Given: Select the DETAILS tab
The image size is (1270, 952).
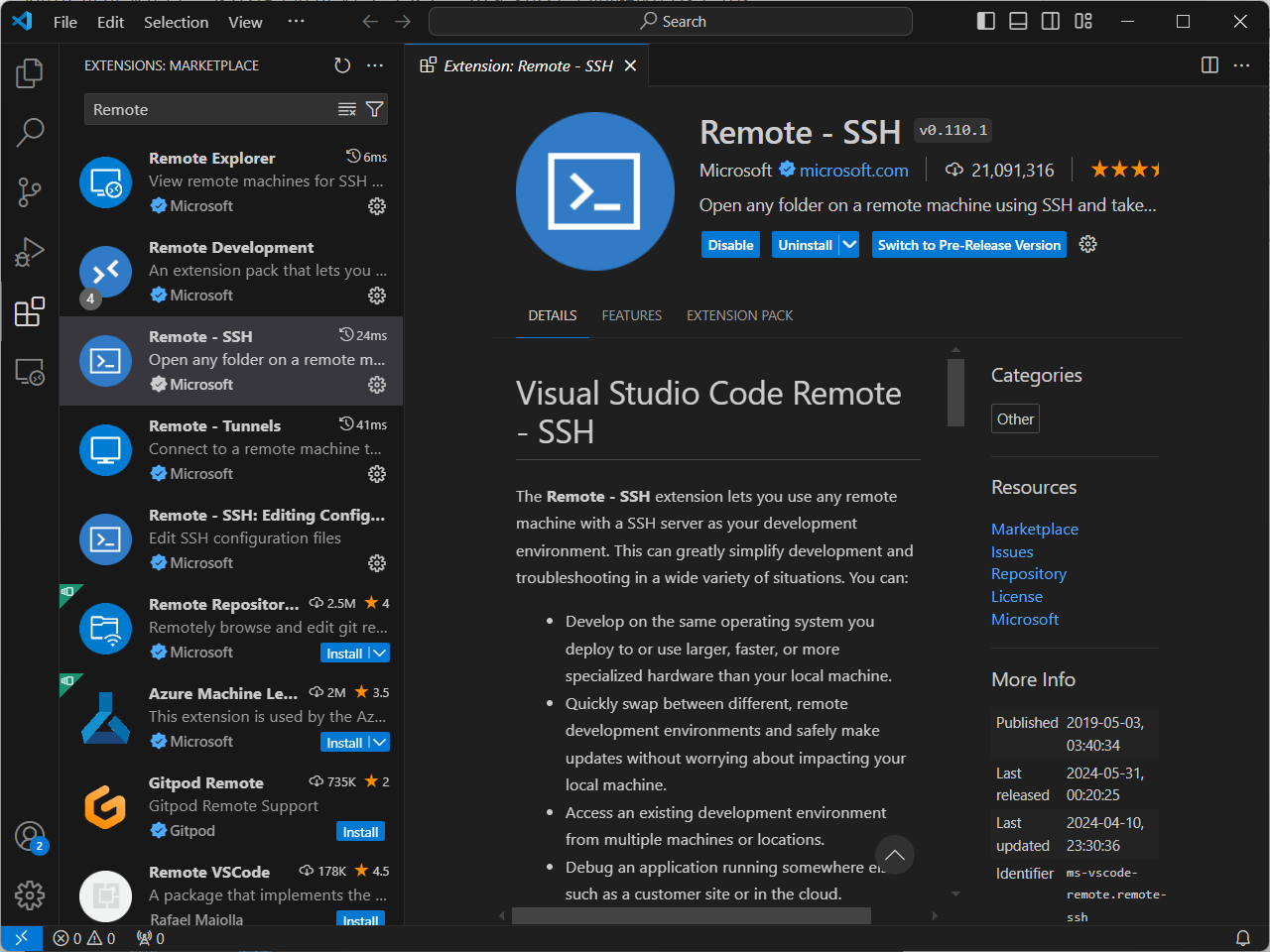Looking at the screenshot, I should click(553, 315).
